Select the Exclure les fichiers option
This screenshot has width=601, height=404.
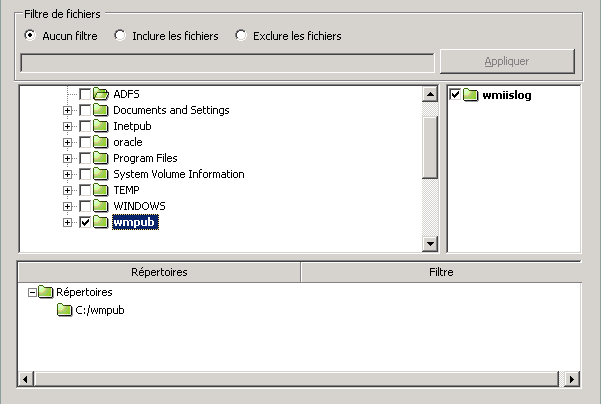241,36
